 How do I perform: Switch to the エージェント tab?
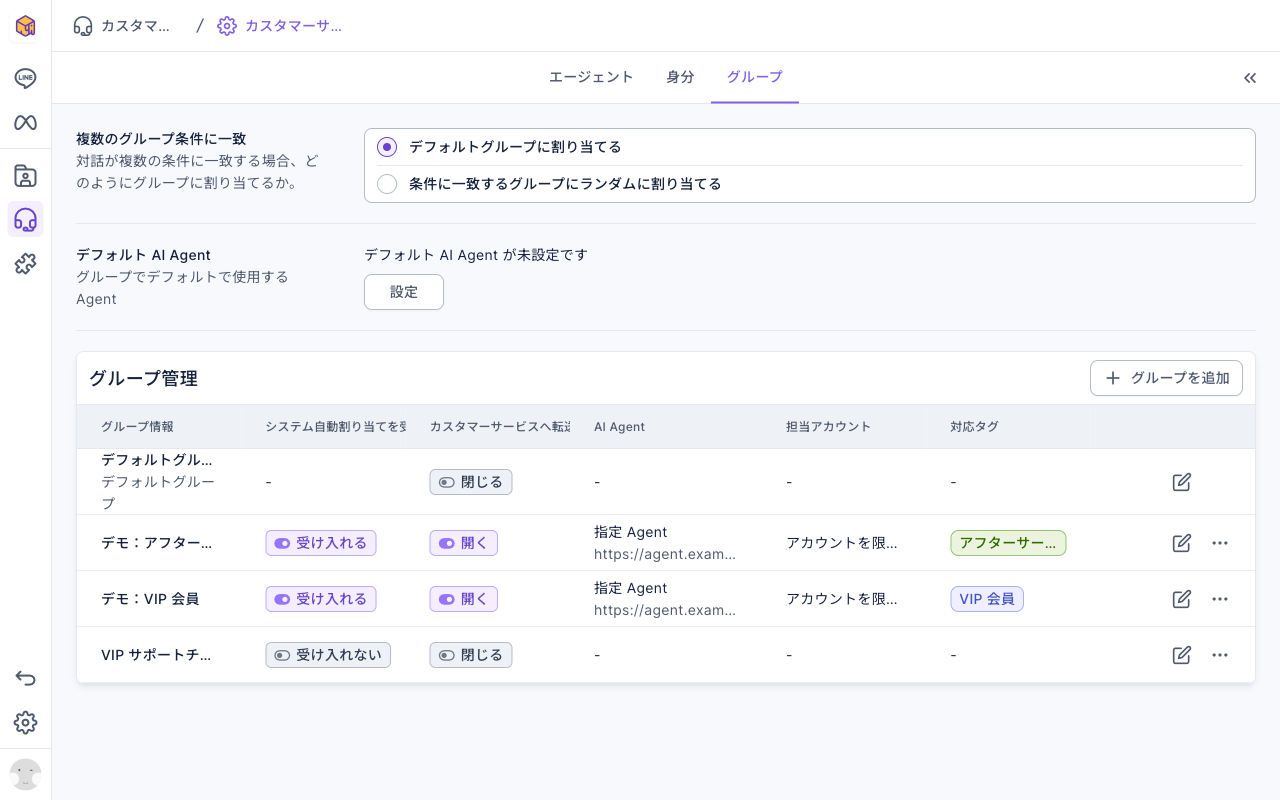pos(591,77)
